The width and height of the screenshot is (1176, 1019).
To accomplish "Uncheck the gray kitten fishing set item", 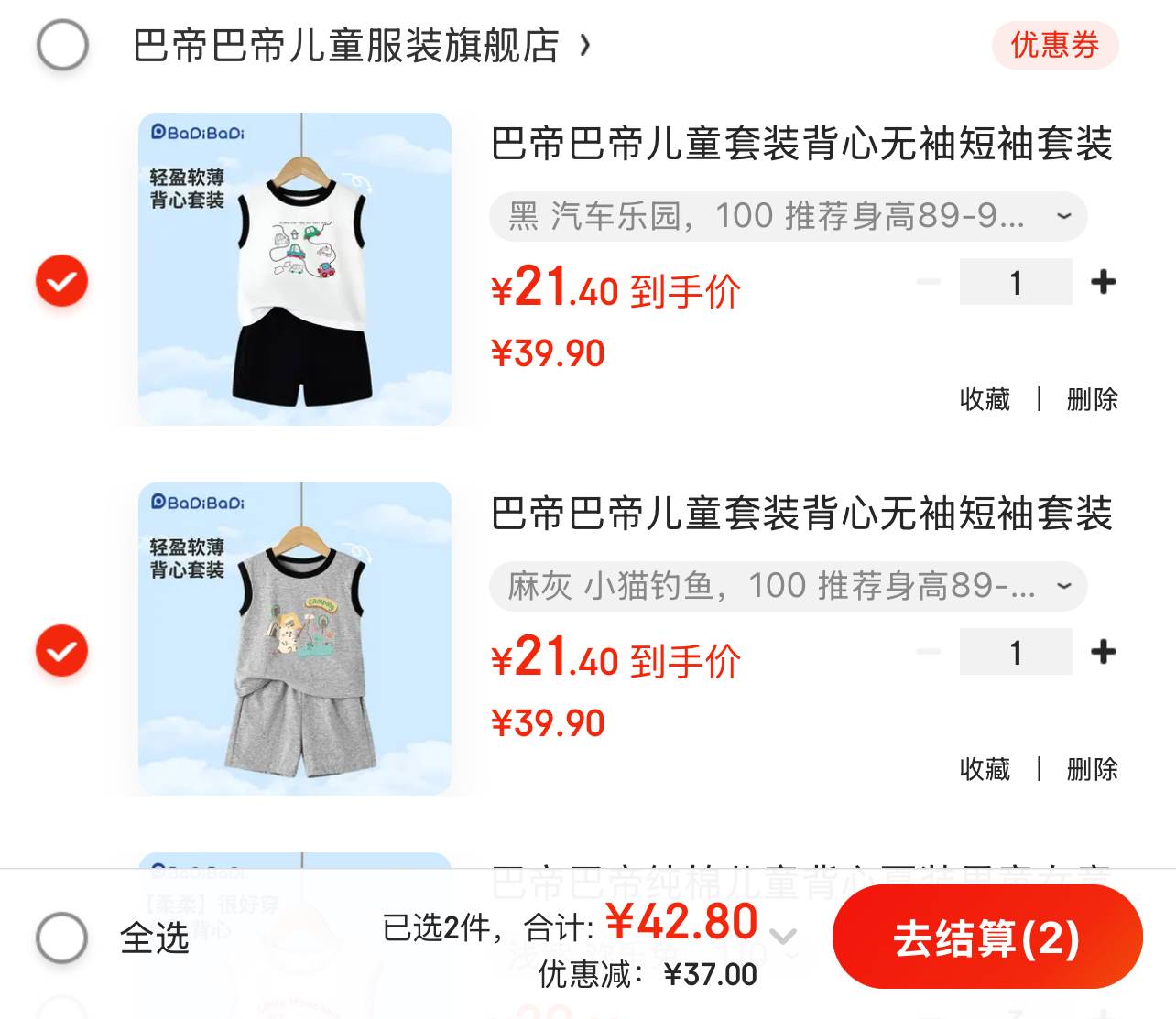I will (x=61, y=651).
